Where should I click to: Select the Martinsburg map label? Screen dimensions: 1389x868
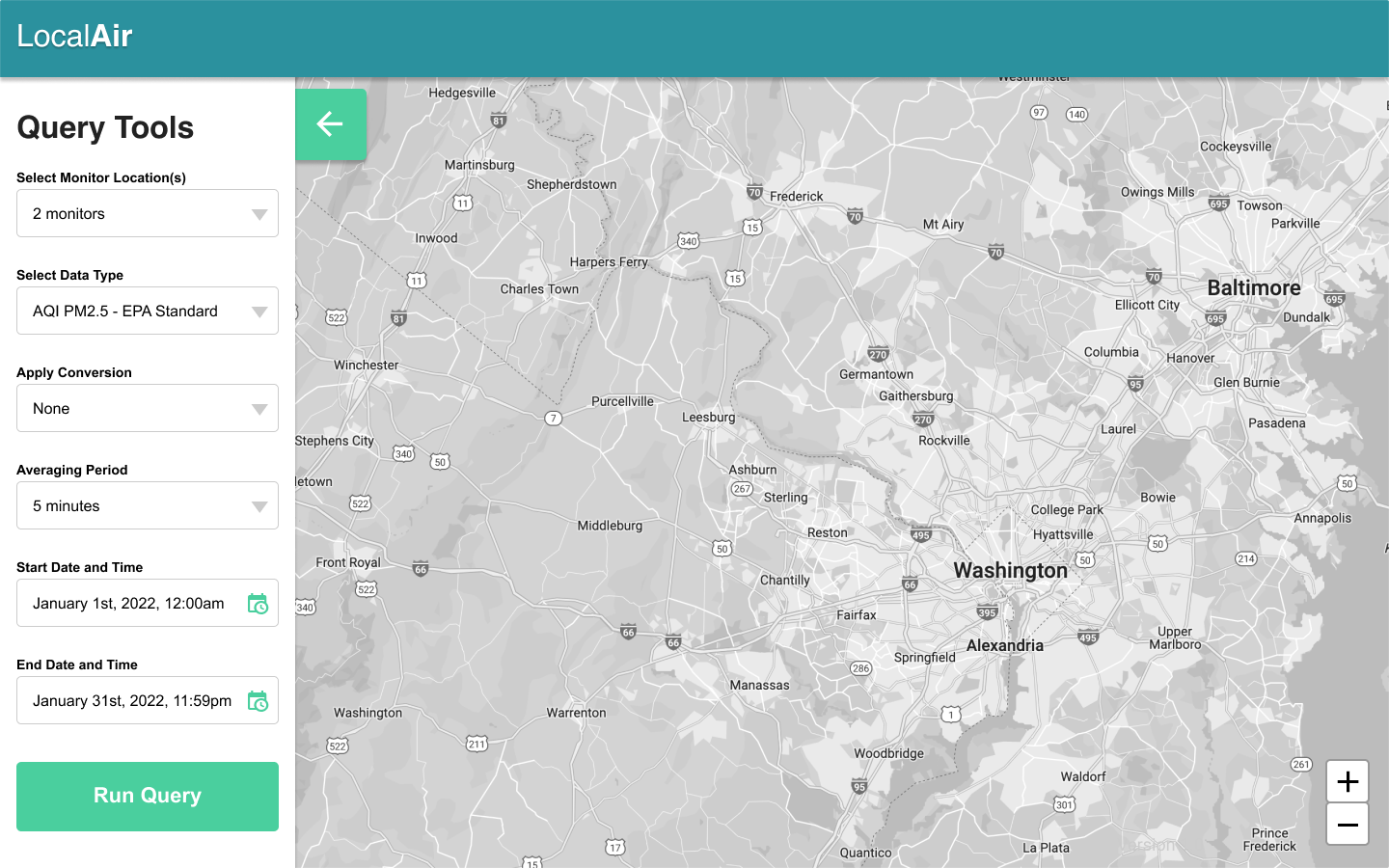pos(479,165)
